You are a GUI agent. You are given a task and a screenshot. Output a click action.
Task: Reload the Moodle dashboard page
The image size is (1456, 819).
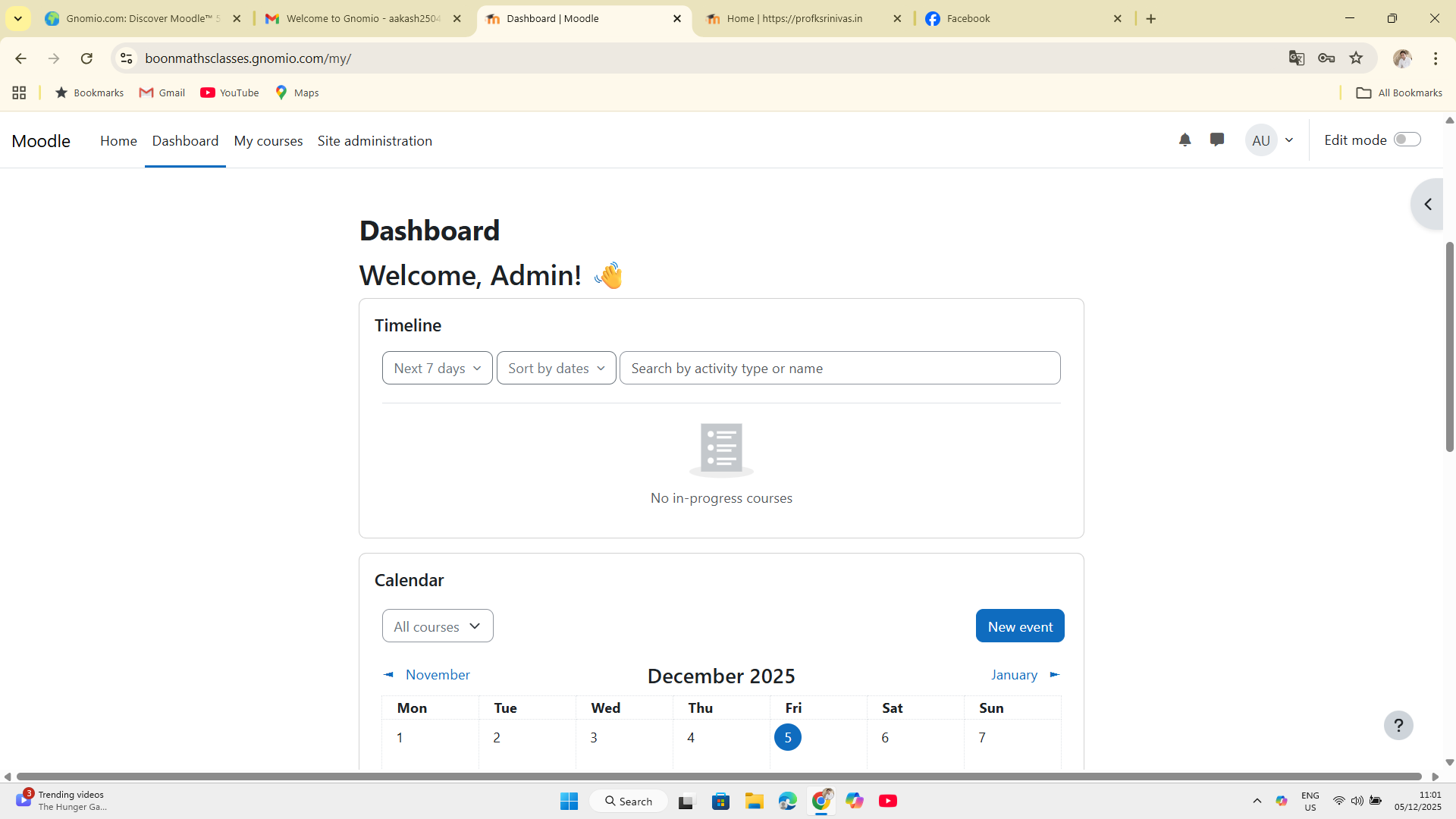click(x=86, y=58)
